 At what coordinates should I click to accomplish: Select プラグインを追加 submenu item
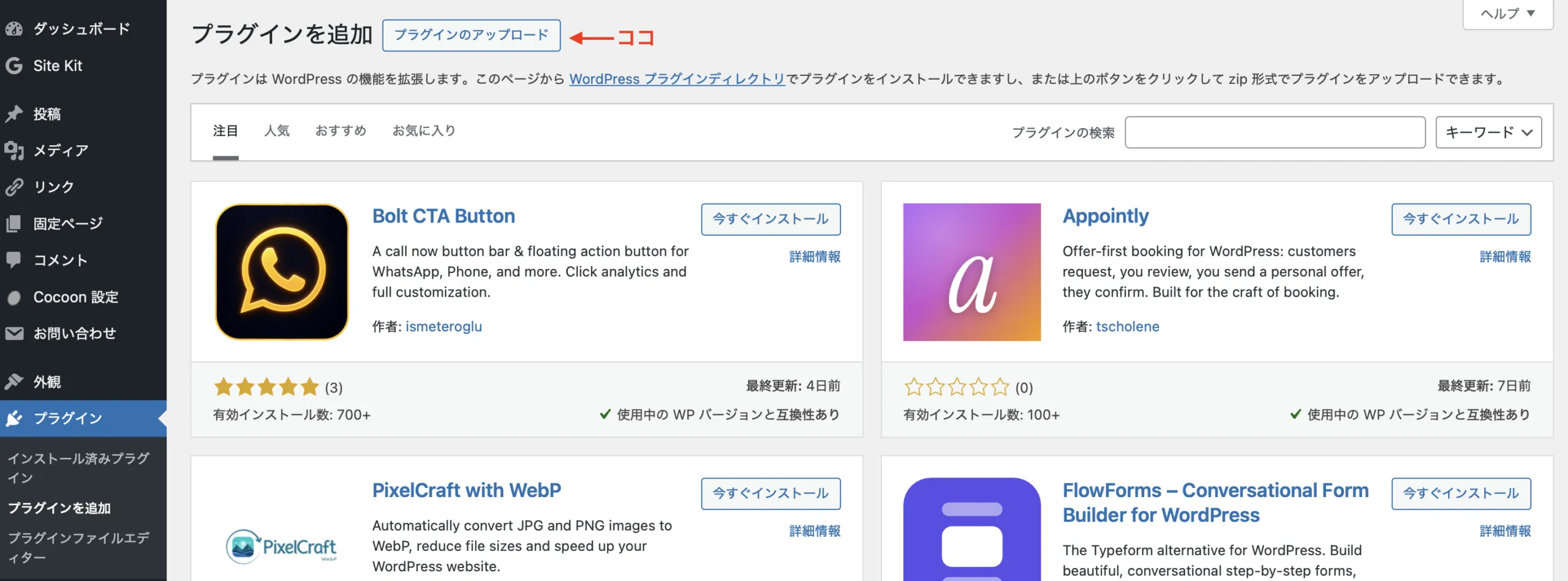coord(59,508)
